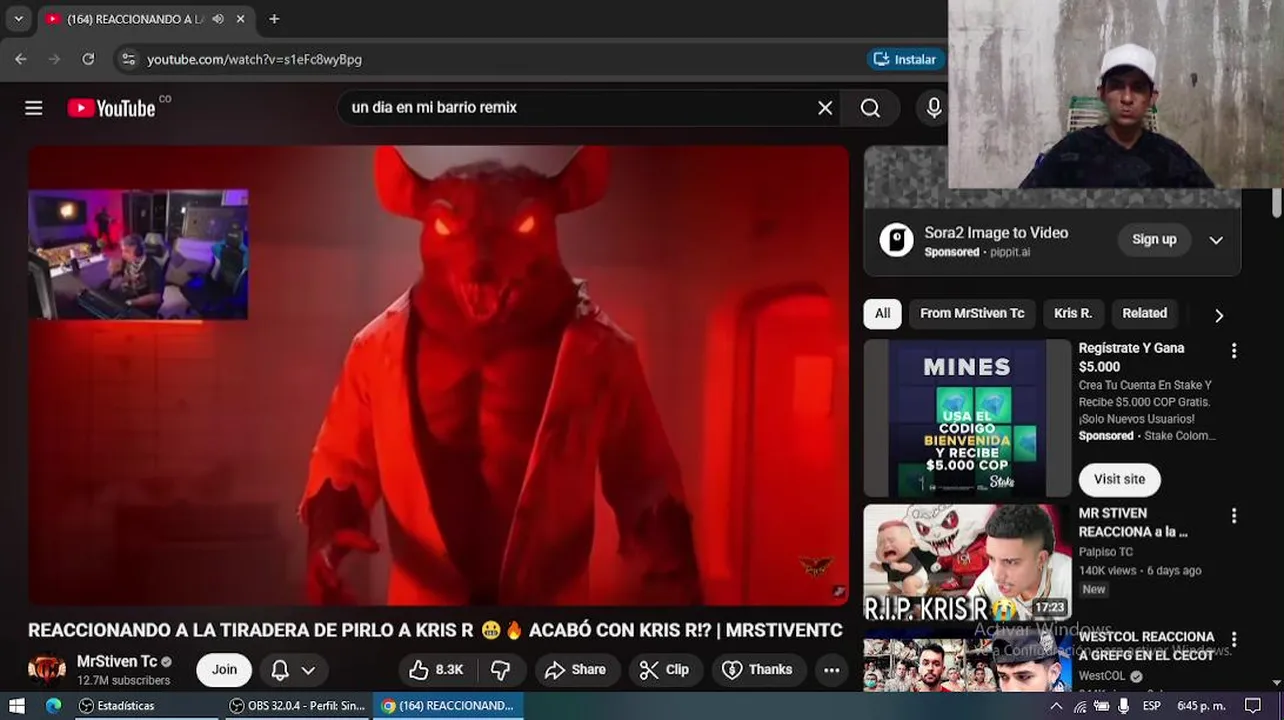Select the Kris R. filter chip
This screenshot has height=720, width=1284.
click(1073, 314)
